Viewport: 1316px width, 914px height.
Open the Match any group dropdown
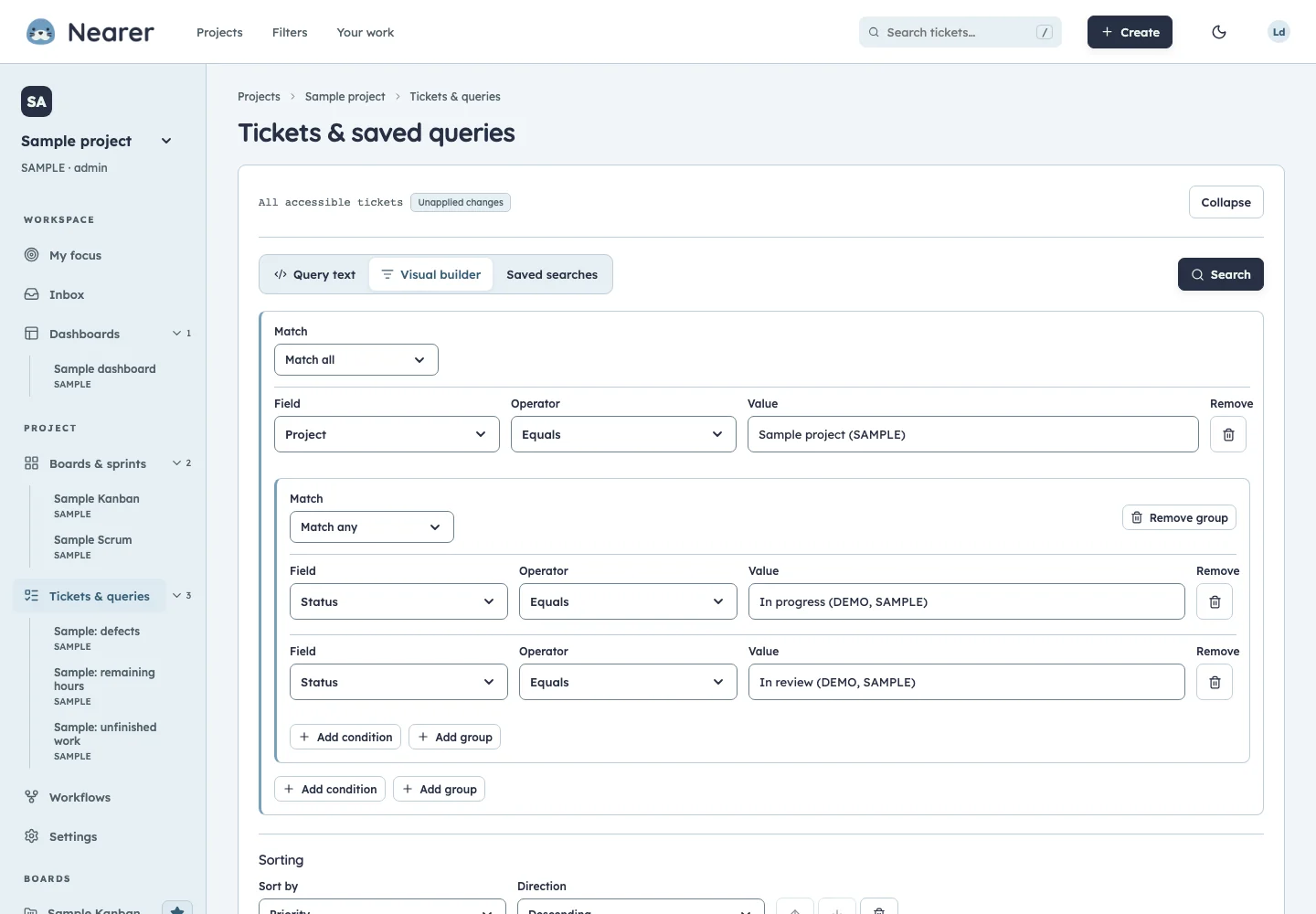click(x=372, y=527)
